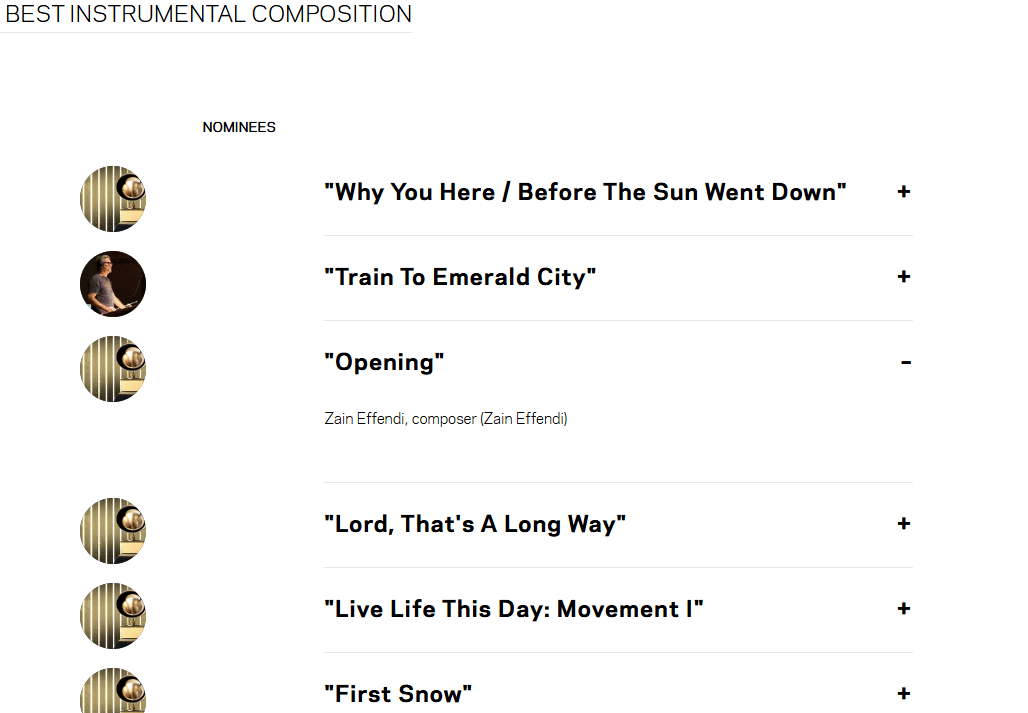Select the "Lord, That's A Long Way" title
The width and height of the screenshot is (1028, 713).
(x=475, y=524)
